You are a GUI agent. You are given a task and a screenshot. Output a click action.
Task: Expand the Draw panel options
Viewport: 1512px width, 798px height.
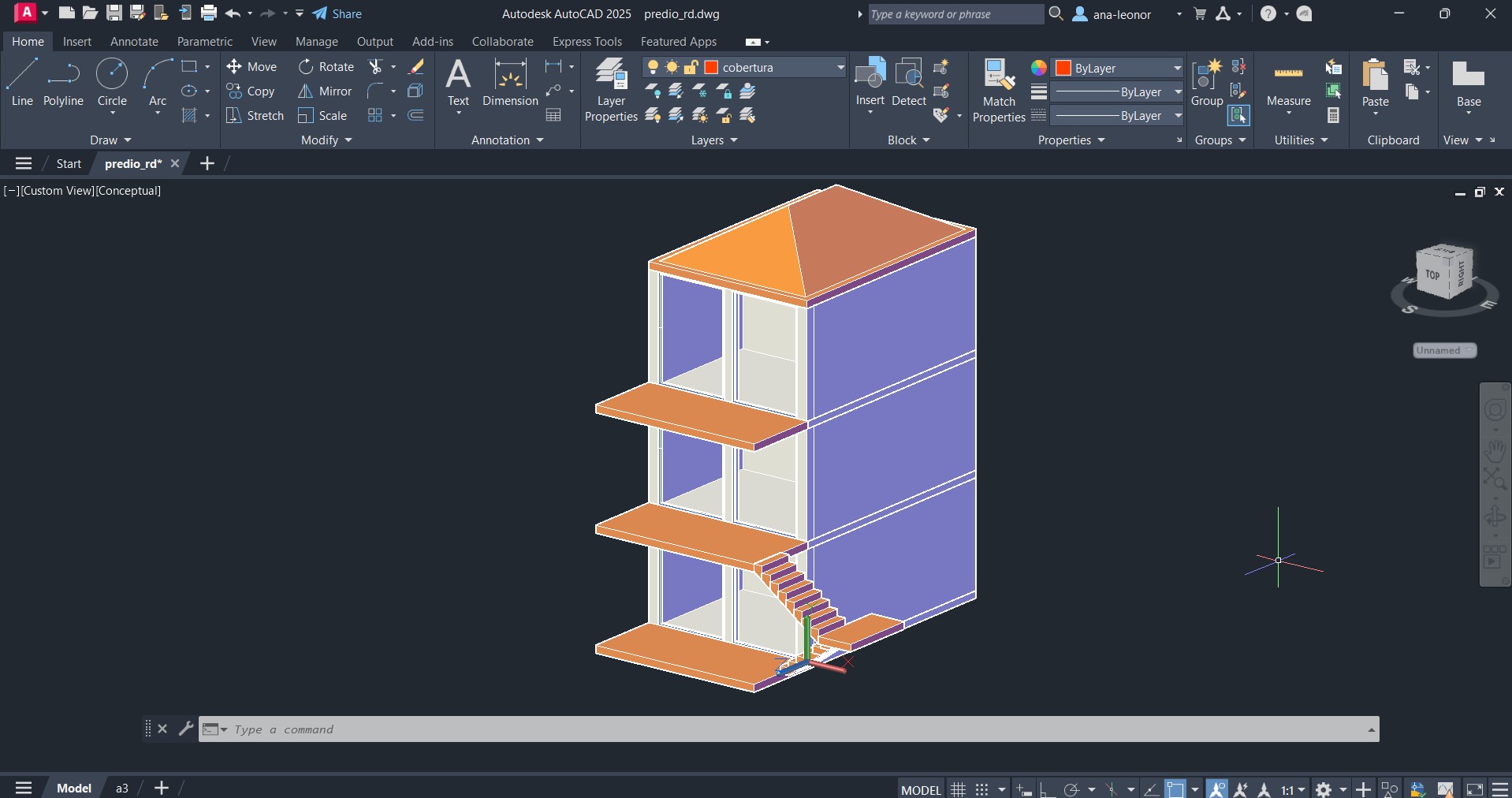pos(110,140)
